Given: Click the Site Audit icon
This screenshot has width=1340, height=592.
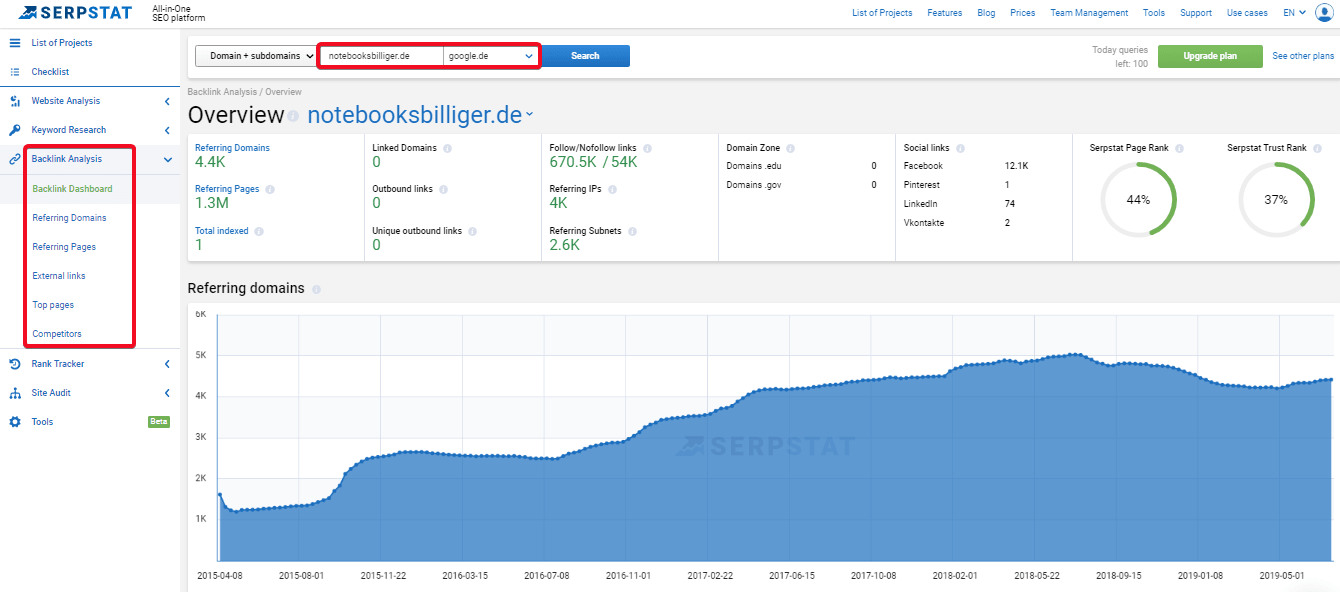Looking at the screenshot, I should (15, 393).
